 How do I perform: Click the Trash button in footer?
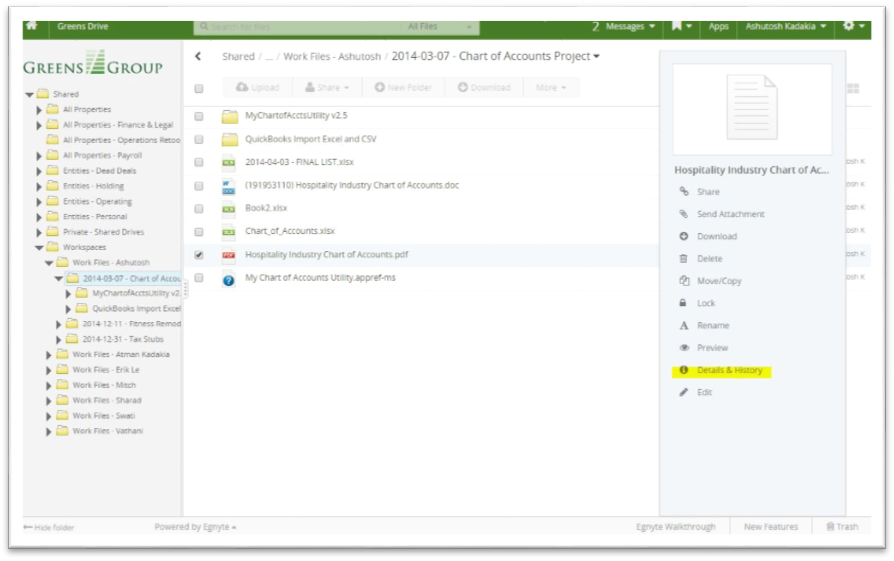pyautogui.click(x=840, y=527)
